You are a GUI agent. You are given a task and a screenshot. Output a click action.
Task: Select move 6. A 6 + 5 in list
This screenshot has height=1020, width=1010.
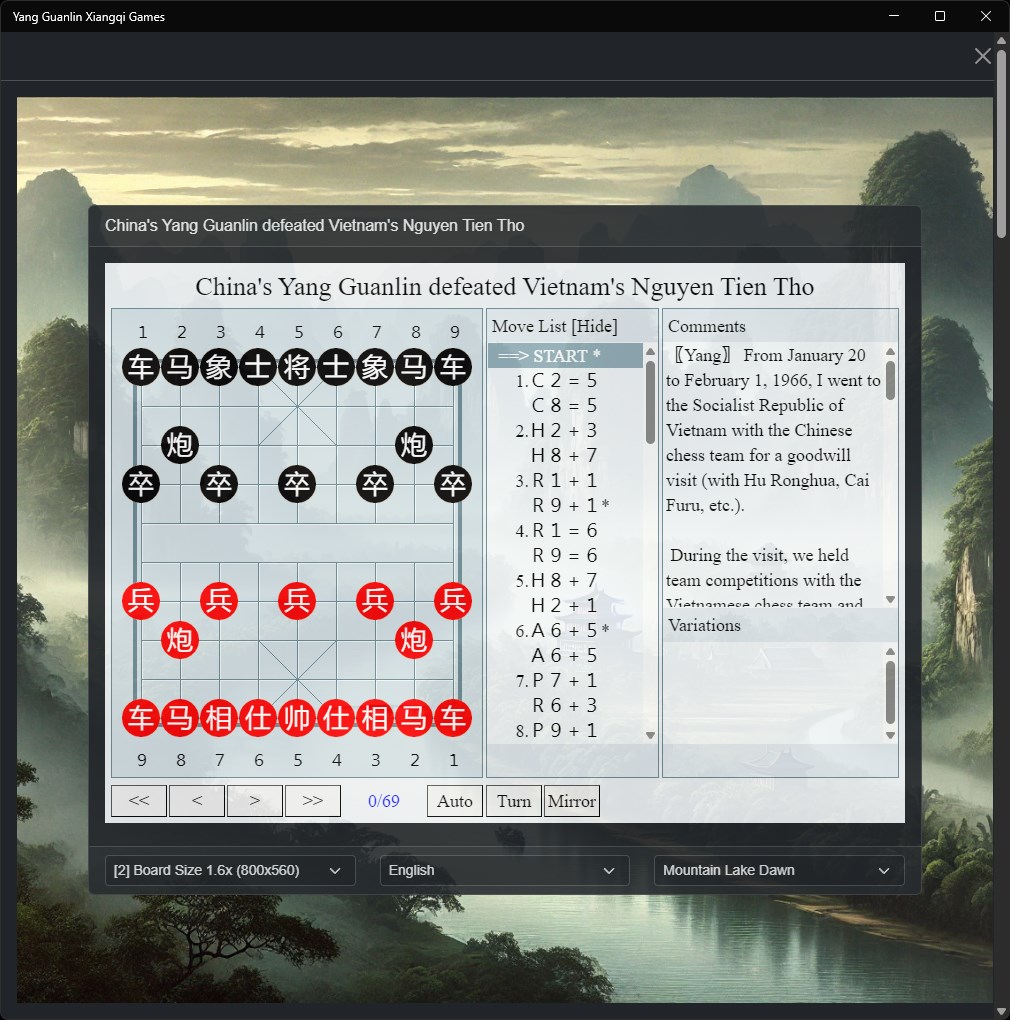(563, 630)
